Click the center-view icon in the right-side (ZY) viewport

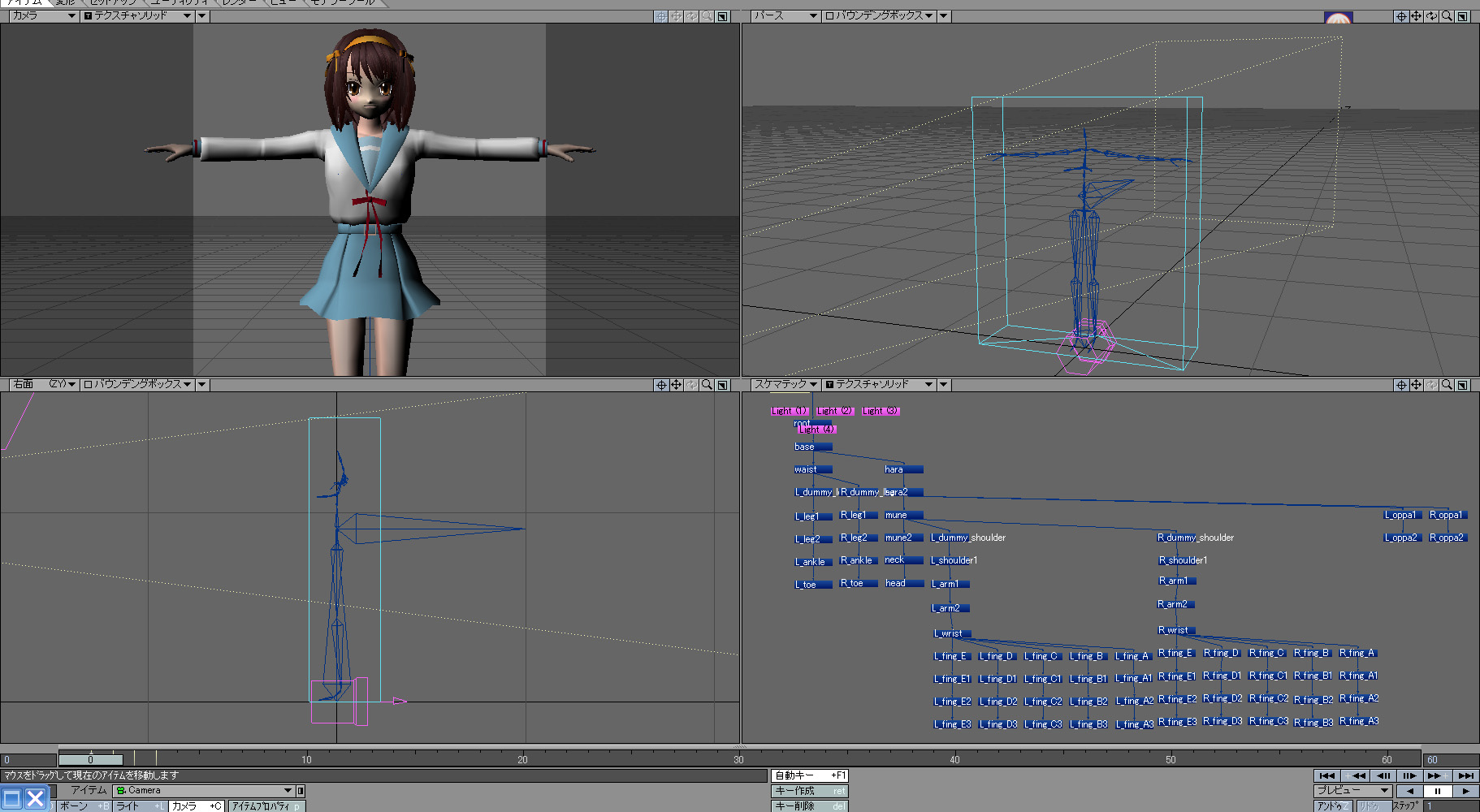click(661, 385)
